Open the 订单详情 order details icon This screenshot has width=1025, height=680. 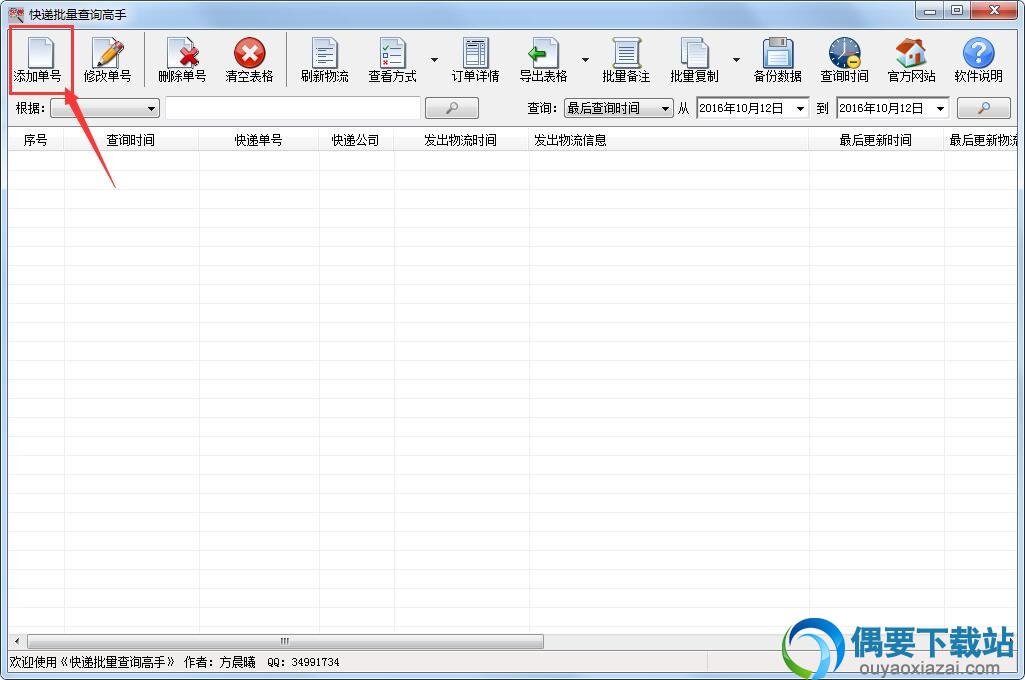pyautogui.click(x=476, y=60)
